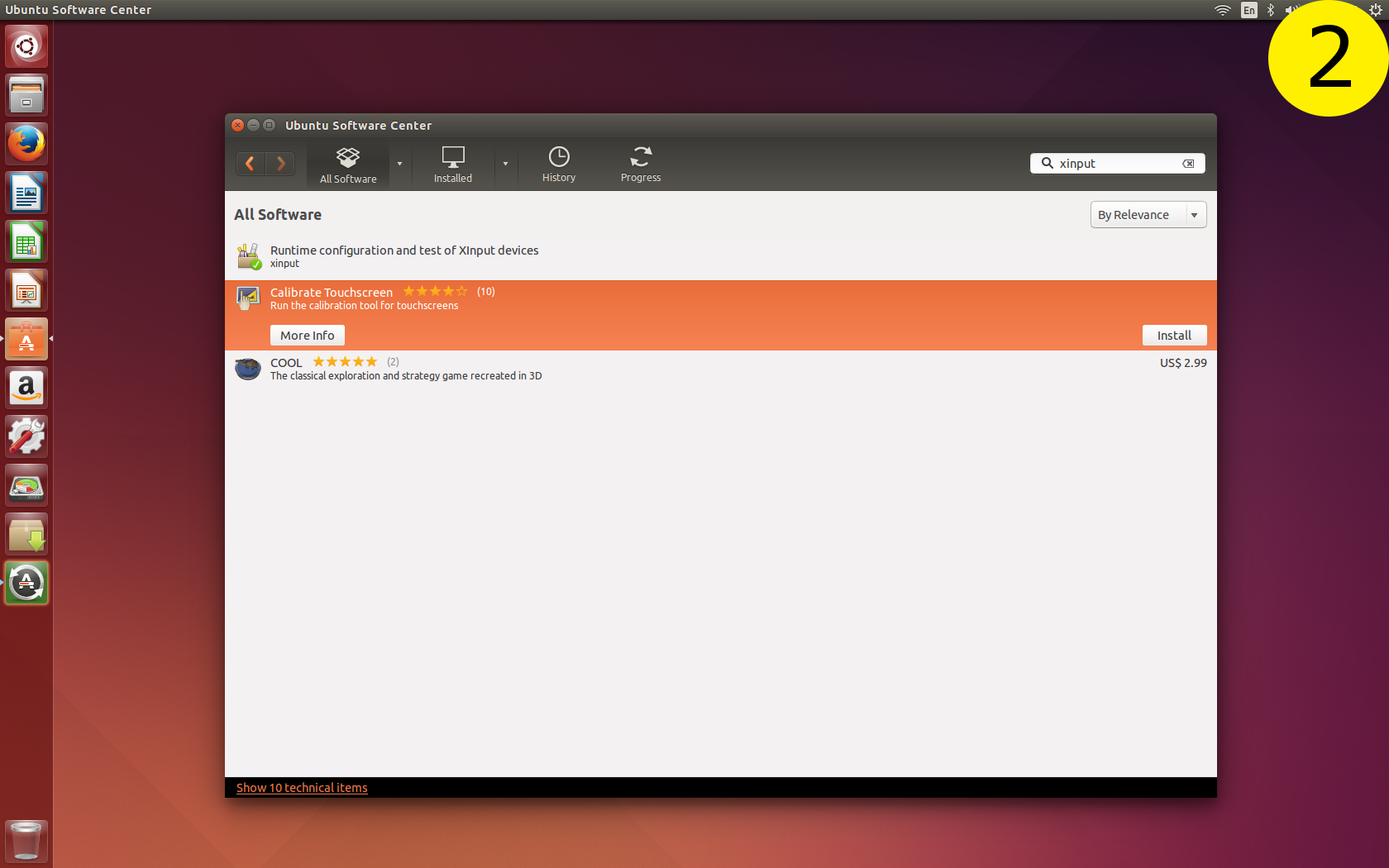Open System Settings from launcher
Image resolution: width=1389 pixels, height=868 pixels.
(x=26, y=436)
